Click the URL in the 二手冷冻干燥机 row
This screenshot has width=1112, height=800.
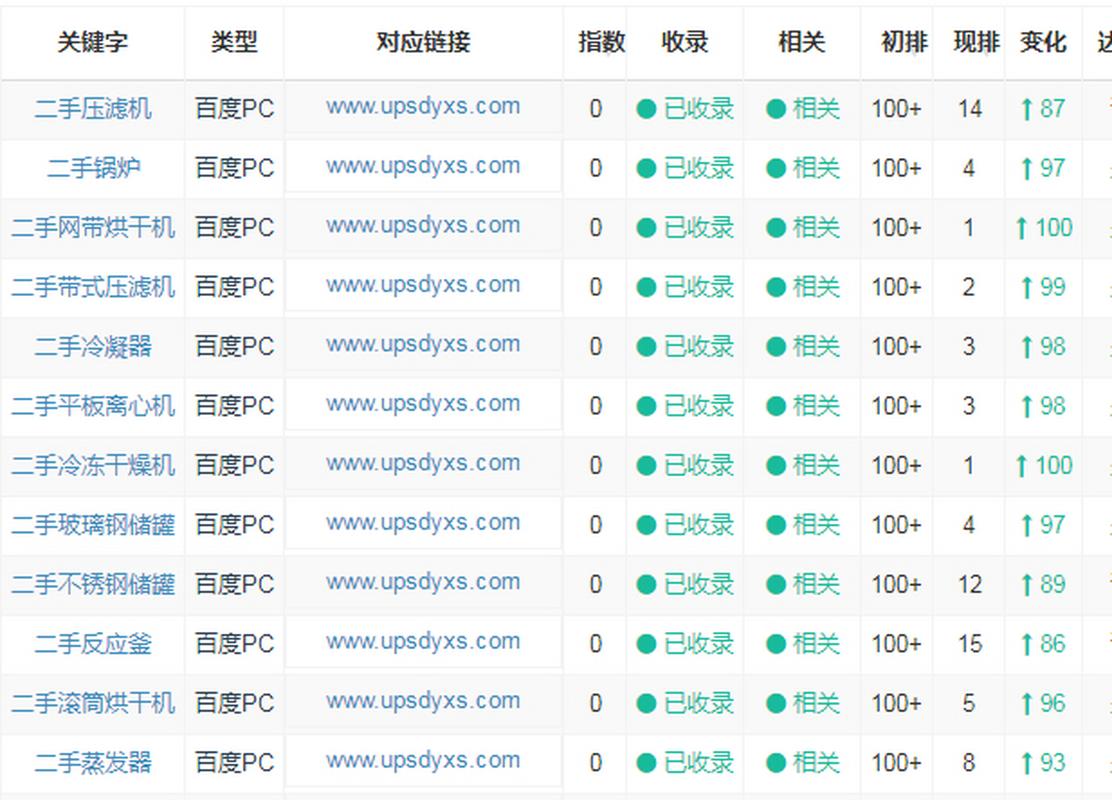coord(423,464)
